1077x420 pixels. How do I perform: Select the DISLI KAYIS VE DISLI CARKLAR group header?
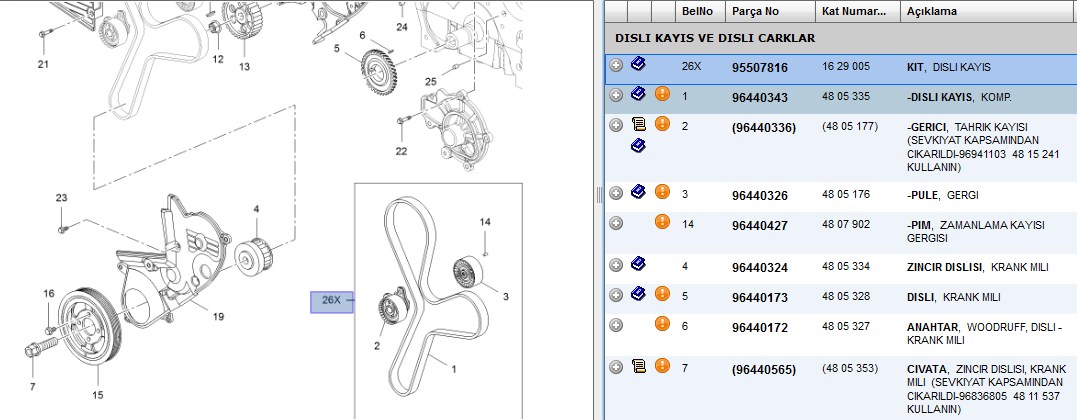841,38
